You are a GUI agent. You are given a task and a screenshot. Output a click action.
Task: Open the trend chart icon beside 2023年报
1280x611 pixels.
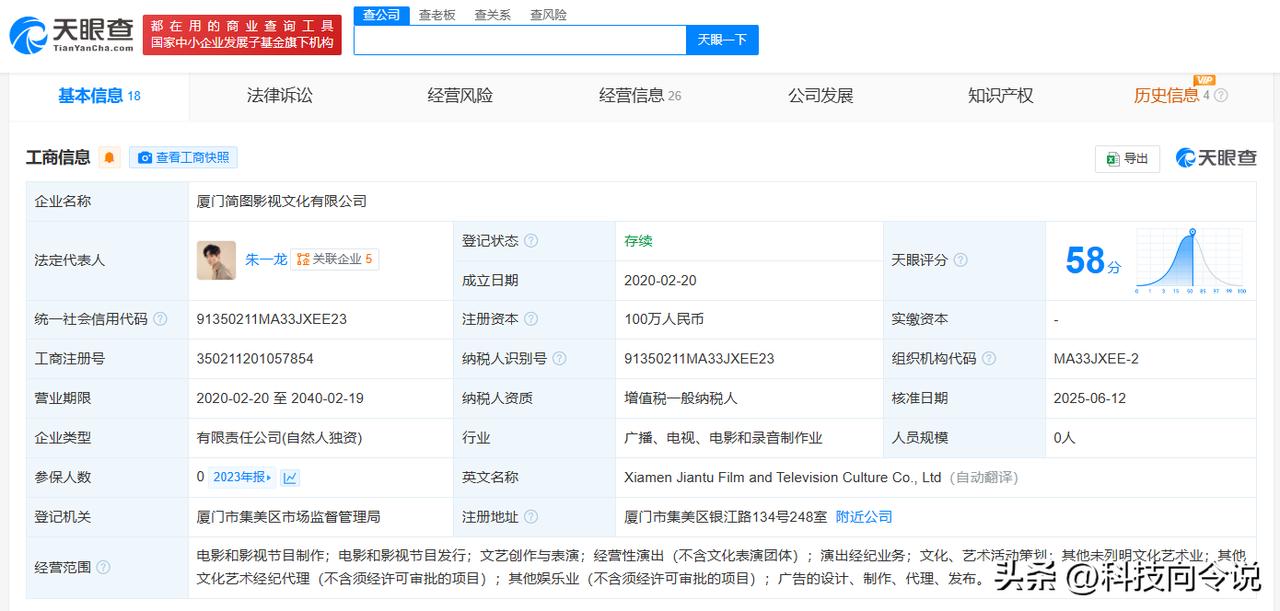290,478
